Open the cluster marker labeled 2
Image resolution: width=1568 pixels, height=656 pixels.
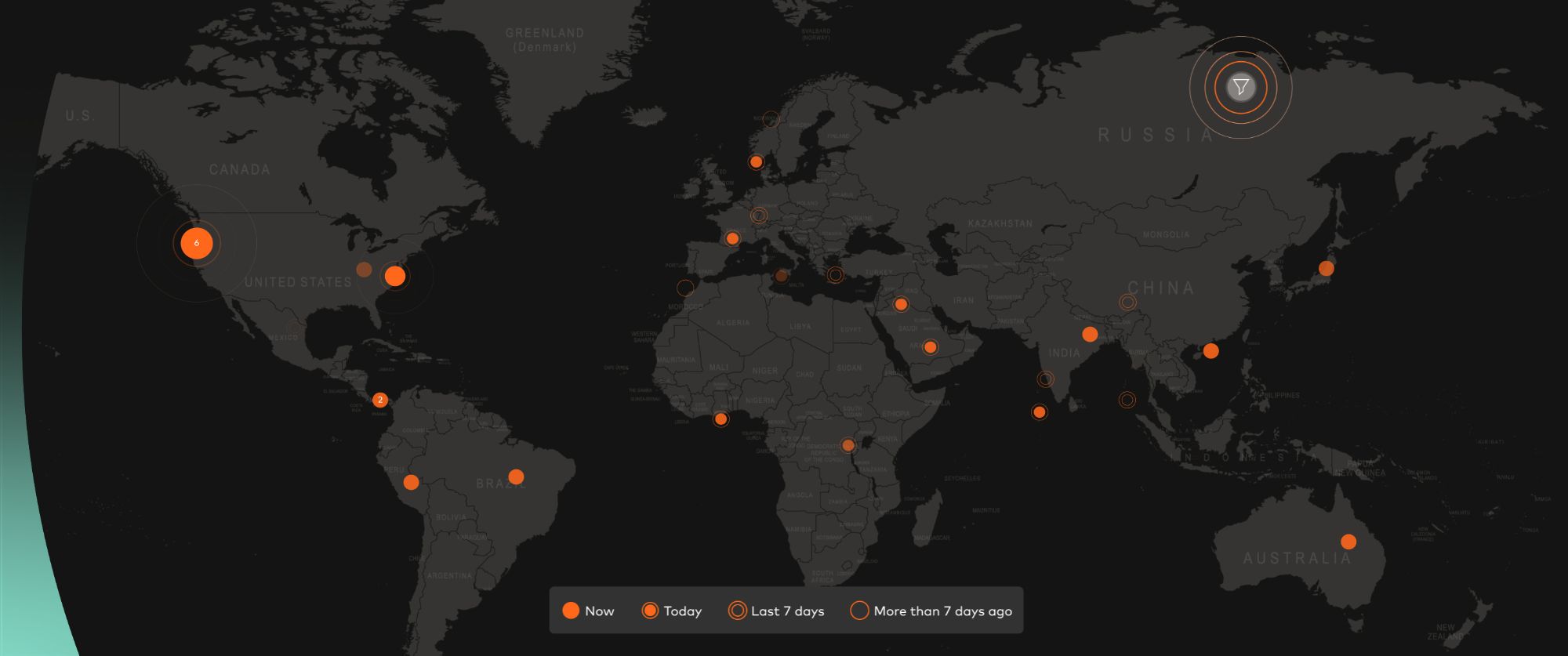[380, 400]
